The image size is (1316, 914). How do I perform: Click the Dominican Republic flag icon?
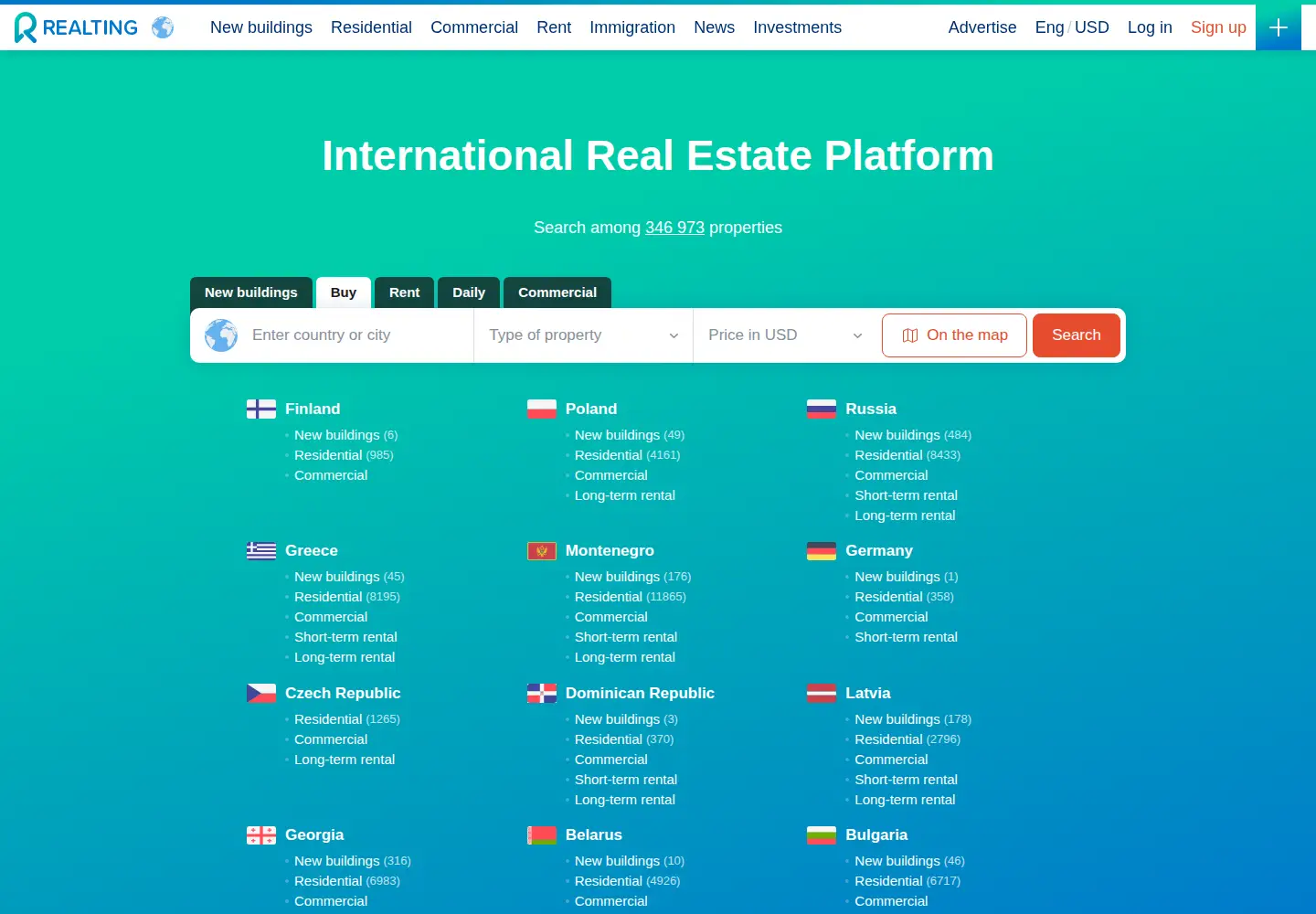coord(542,693)
